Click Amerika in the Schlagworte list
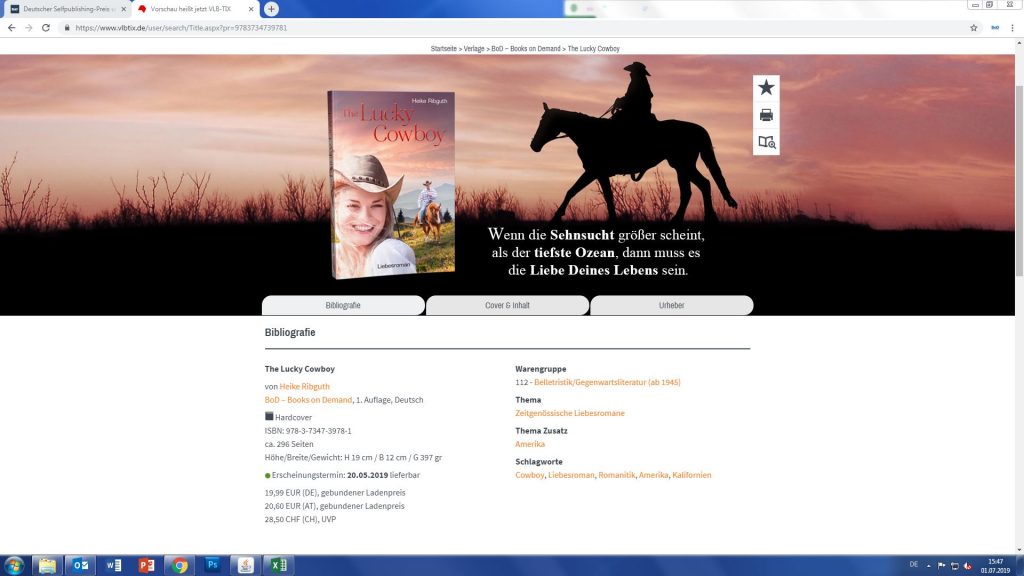The image size is (1024, 576). coord(653,475)
